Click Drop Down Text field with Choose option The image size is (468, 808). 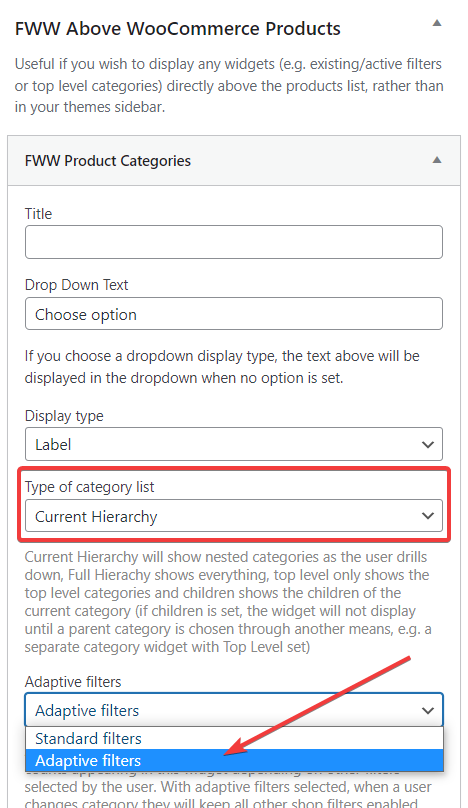click(233, 314)
